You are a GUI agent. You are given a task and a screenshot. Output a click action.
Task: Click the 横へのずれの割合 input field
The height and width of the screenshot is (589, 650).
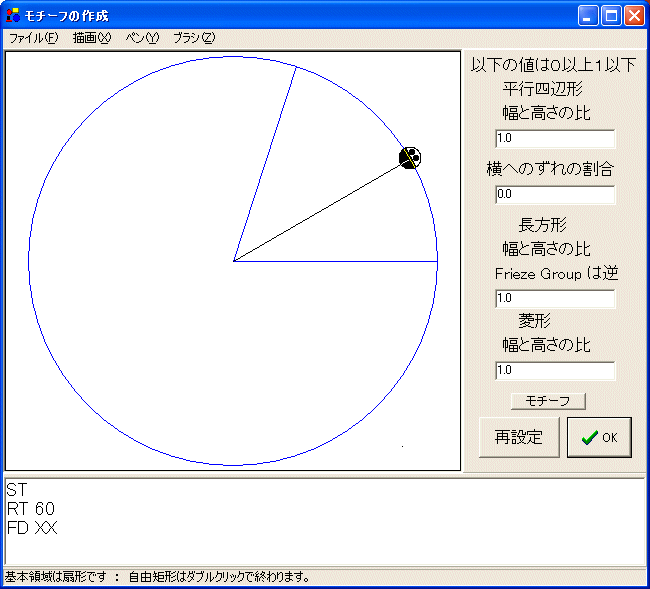pyautogui.click(x=555, y=194)
